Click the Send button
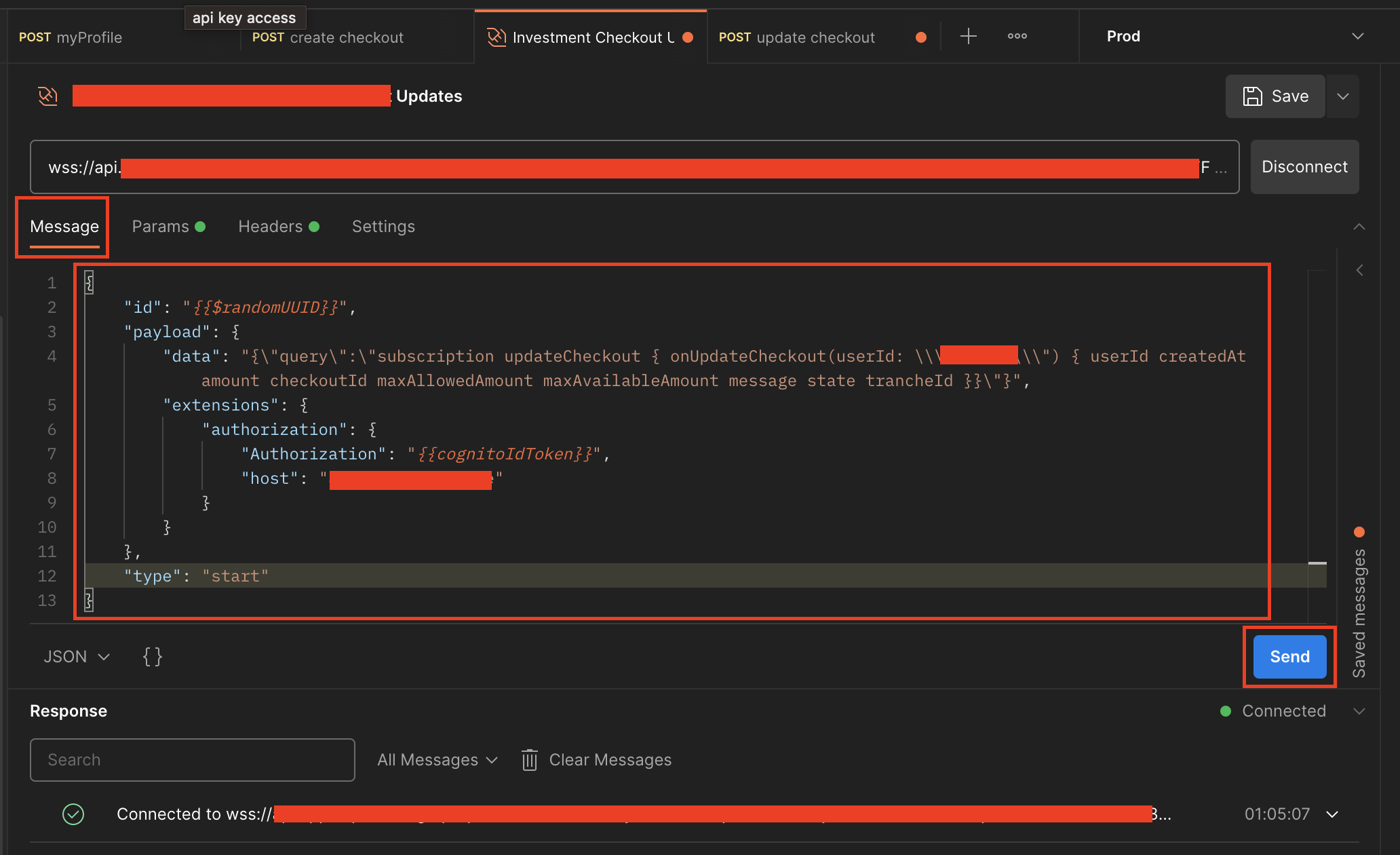Screen dimensions: 1400x855 point(1290,657)
